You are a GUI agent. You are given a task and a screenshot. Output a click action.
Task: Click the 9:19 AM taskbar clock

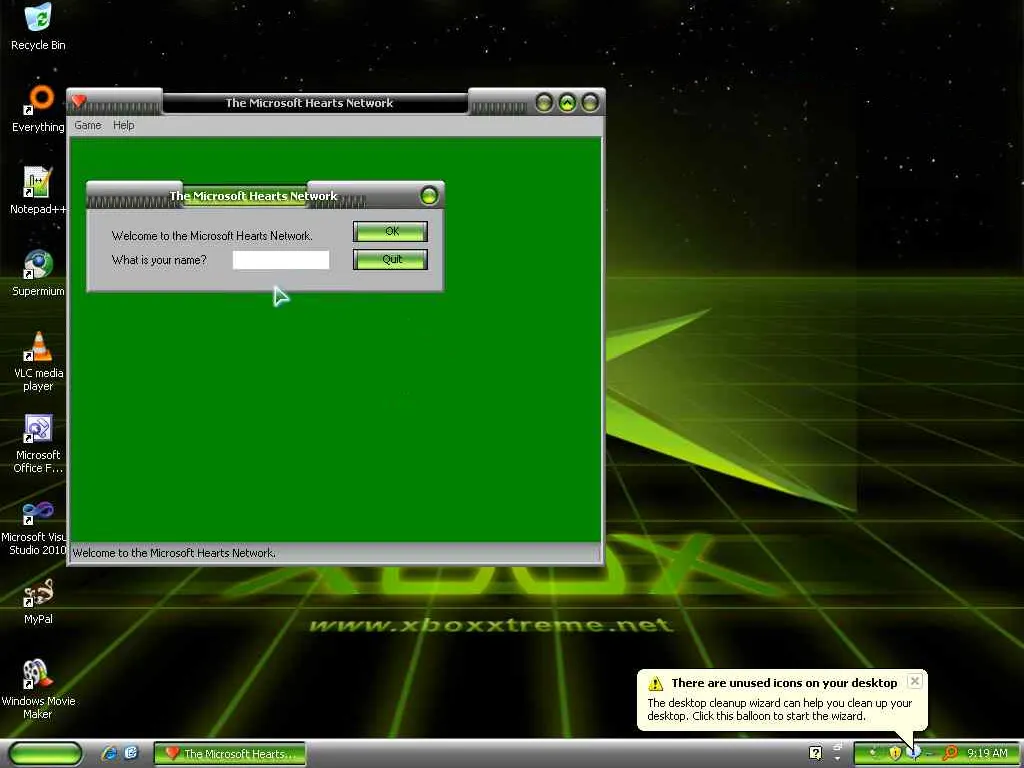pyautogui.click(x=987, y=753)
